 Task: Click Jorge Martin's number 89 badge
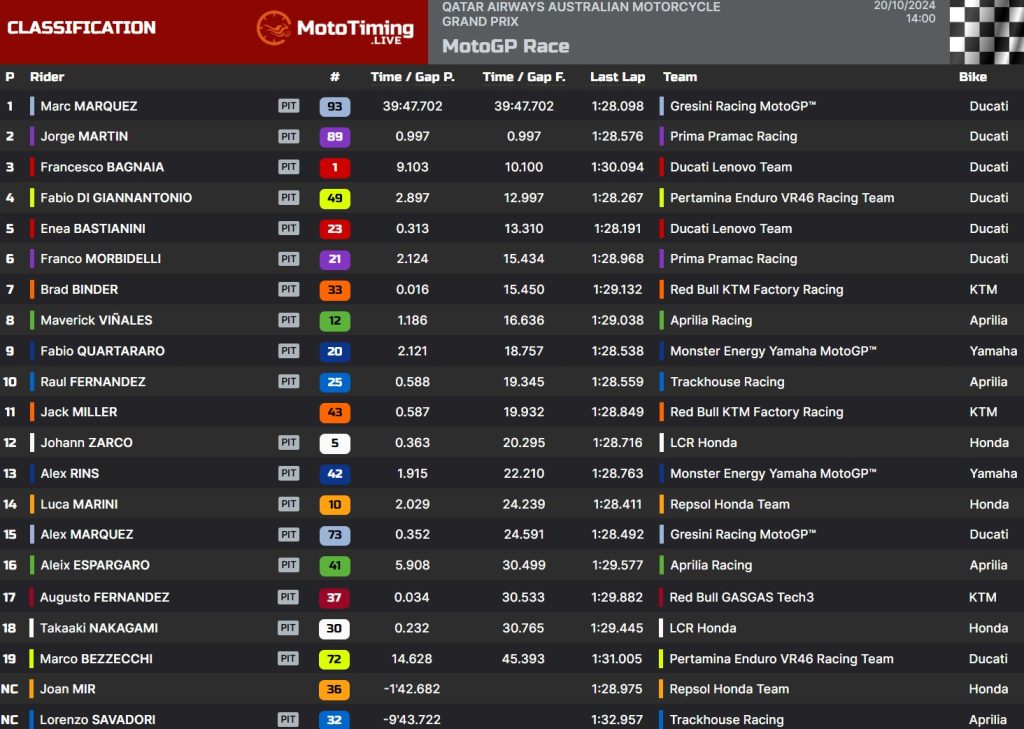[x=335, y=137]
